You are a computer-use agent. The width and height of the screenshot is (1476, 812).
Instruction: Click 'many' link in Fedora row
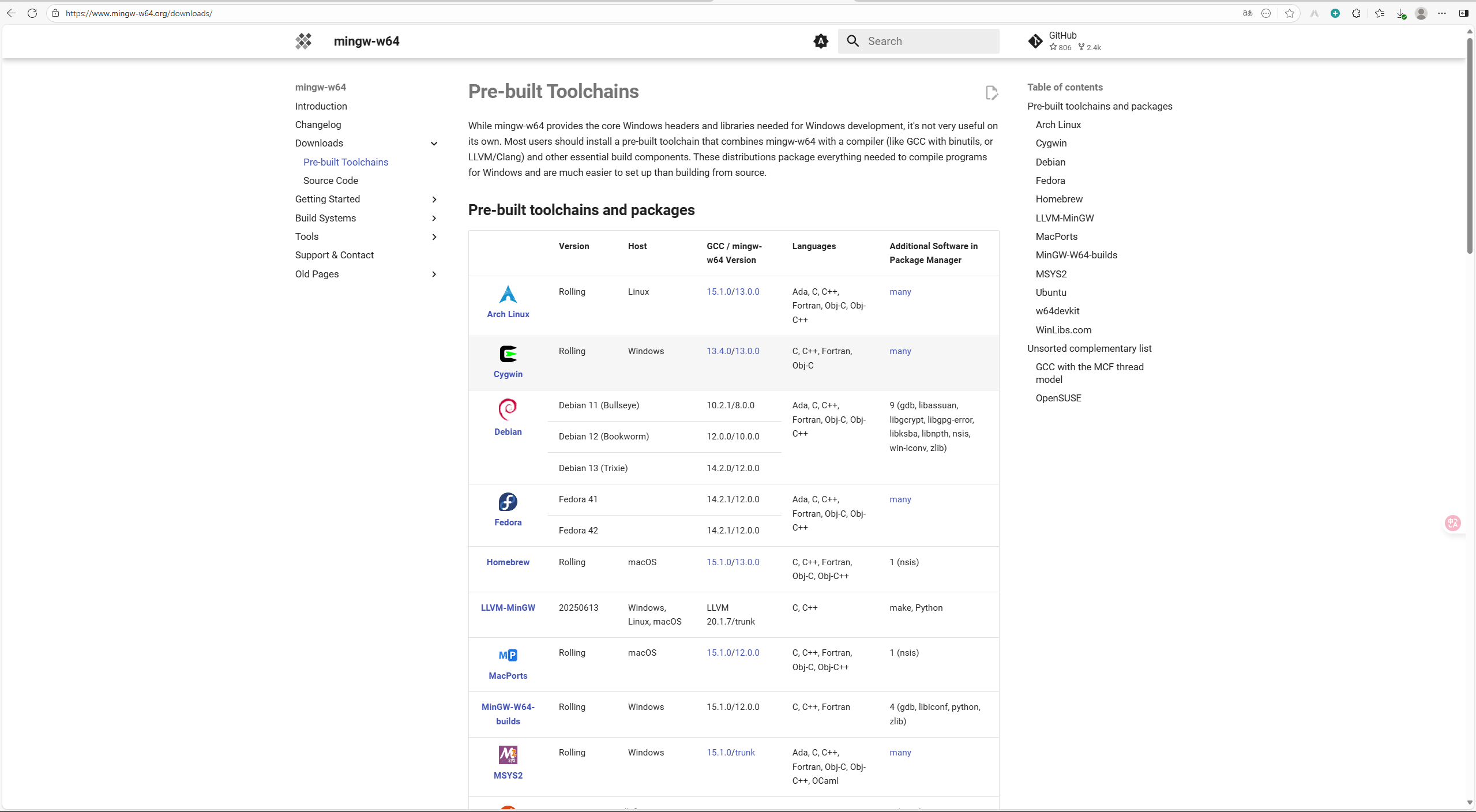[x=900, y=499]
